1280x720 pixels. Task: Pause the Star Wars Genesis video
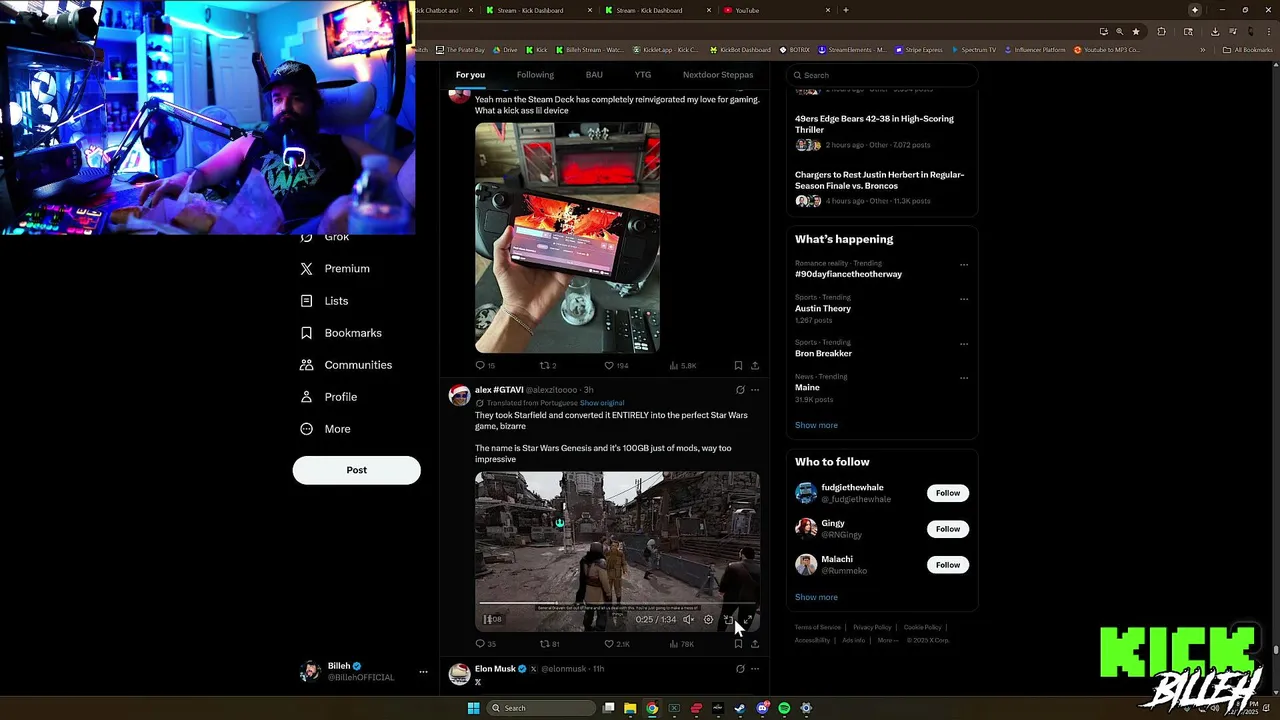[486, 619]
